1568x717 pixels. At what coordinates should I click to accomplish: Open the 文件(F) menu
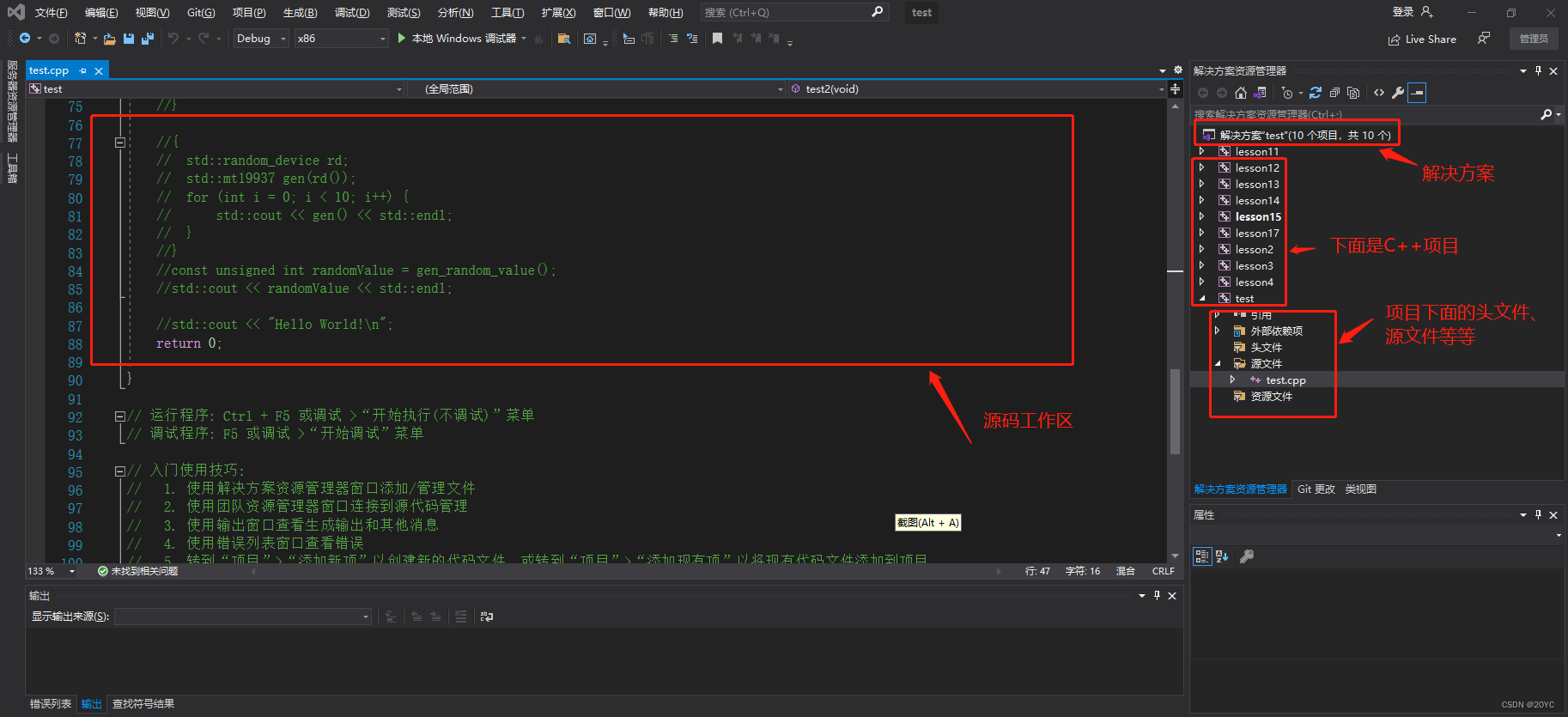click(51, 13)
